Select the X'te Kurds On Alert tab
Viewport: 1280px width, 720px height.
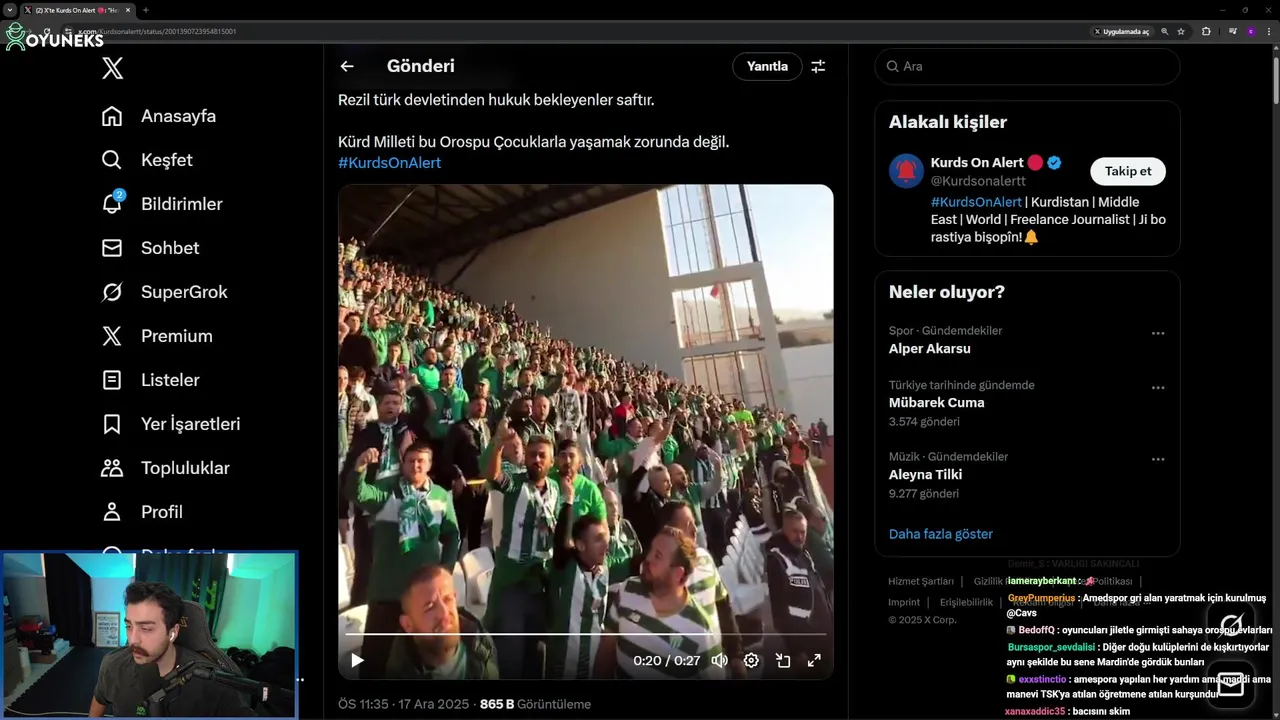pyautogui.click(x=76, y=10)
